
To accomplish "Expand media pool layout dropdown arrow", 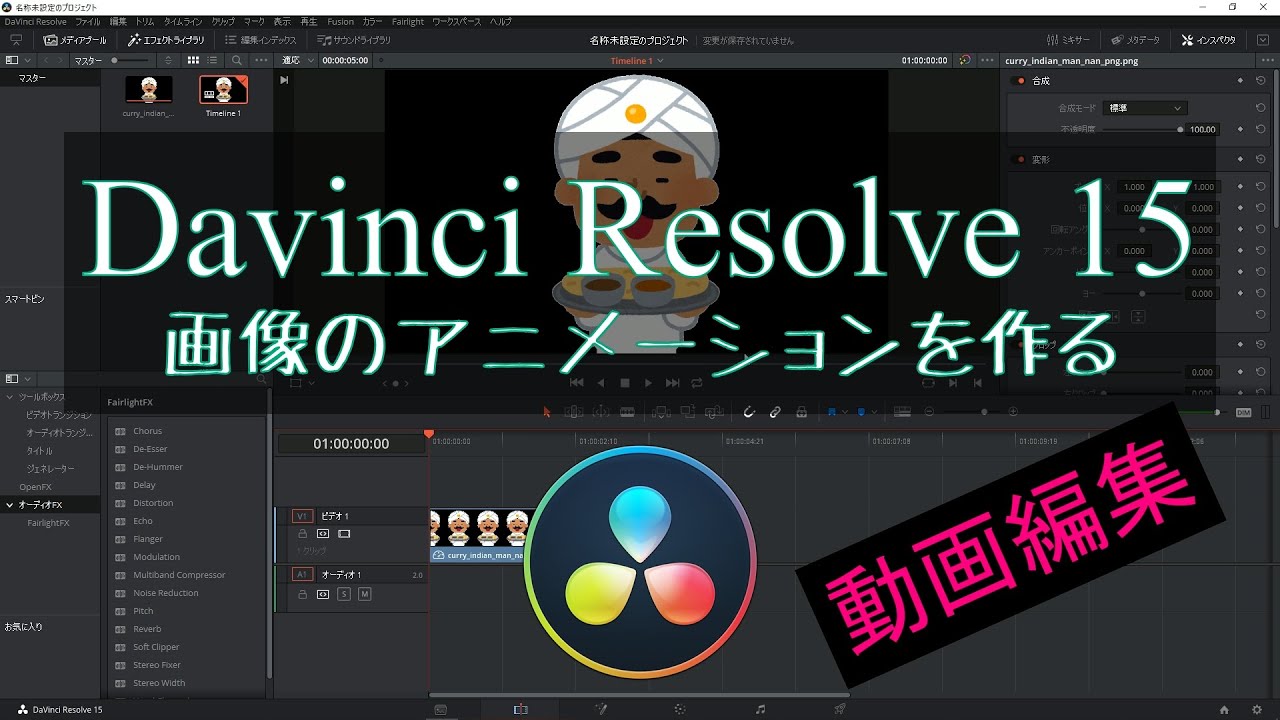I will click(x=27, y=60).
